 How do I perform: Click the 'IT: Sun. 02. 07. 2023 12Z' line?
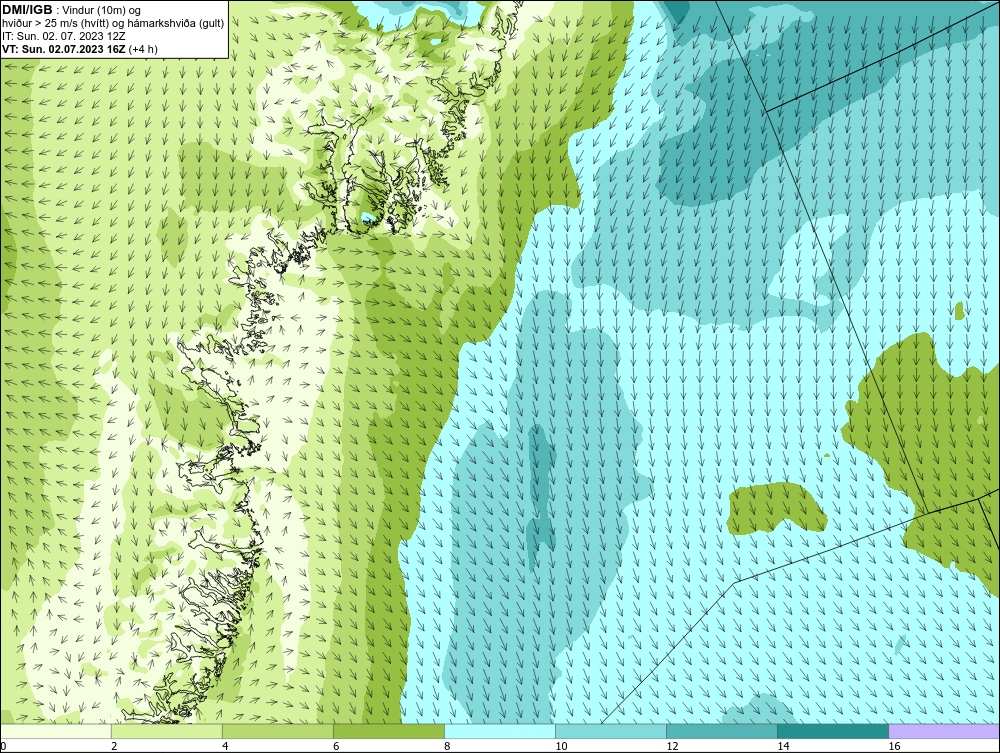point(64,36)
